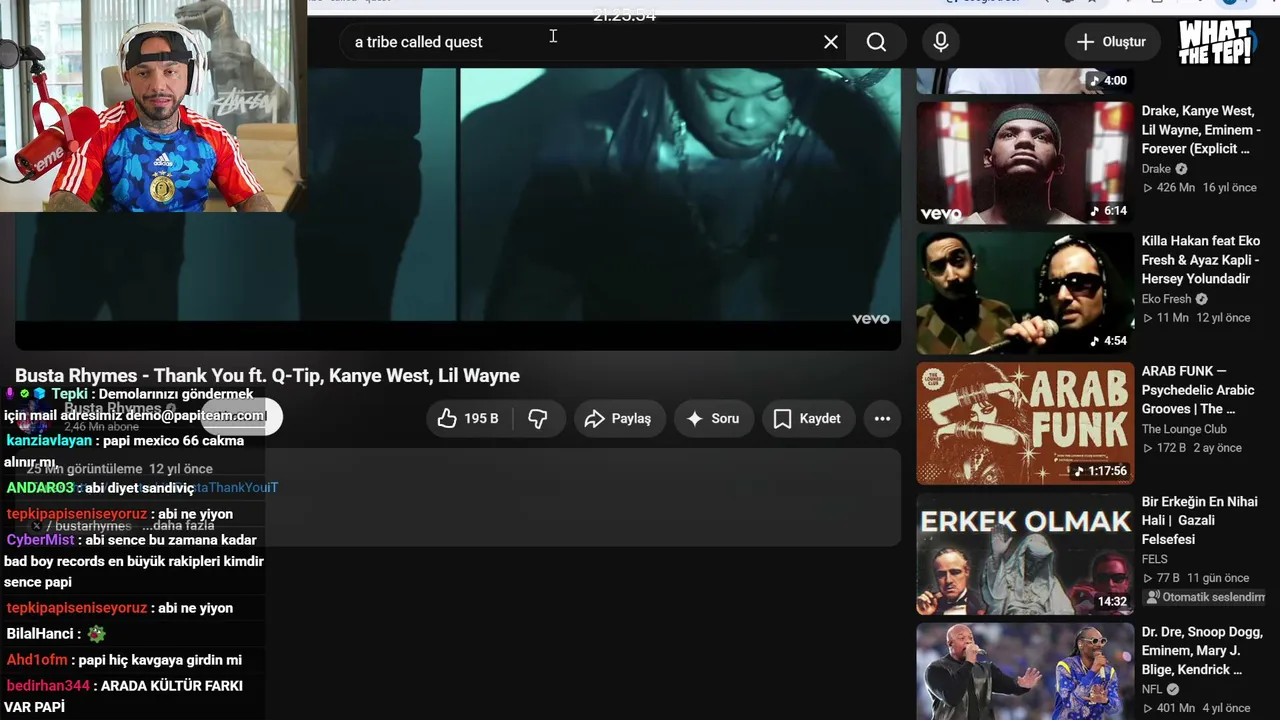Image resolution: width=1280 pixels, height=720 pixels.
Task: Go to the FELS channel
Action: [1154, 560]
